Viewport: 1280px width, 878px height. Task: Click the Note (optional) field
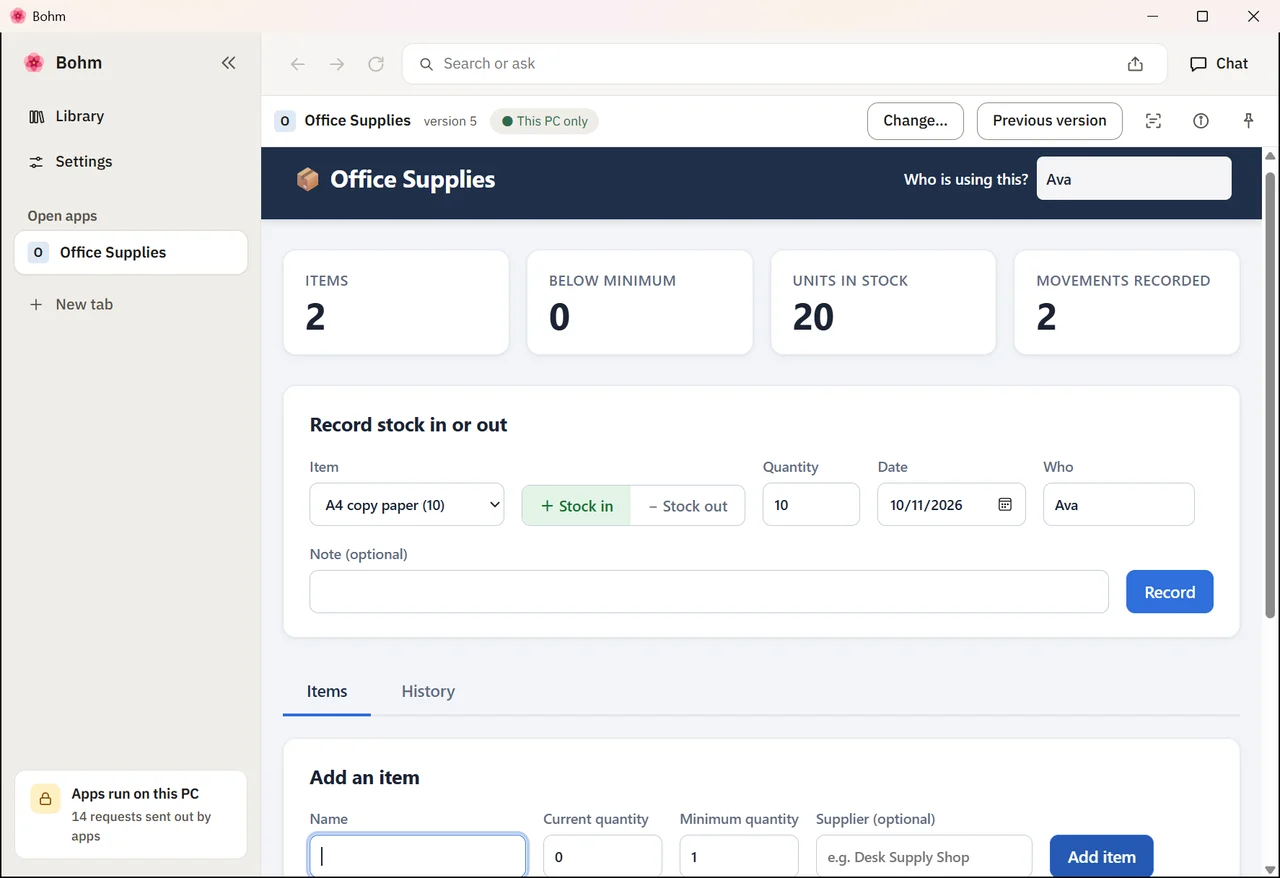click(x=709, y=592)
